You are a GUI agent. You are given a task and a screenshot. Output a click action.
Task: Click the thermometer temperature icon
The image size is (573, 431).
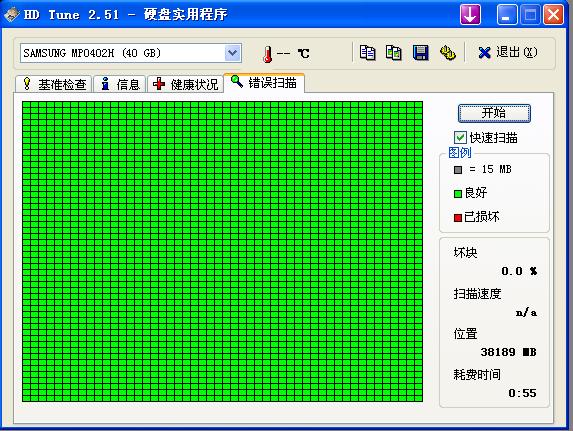[268, 54]
